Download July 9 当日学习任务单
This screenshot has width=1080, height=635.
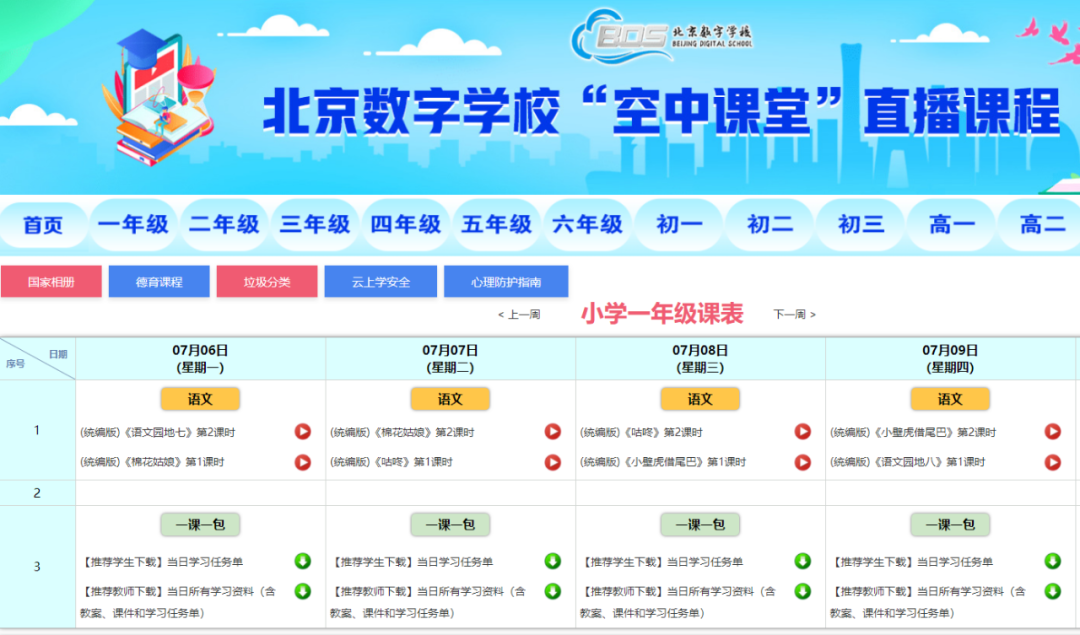pyautogui.click(x=1053, y=561)
